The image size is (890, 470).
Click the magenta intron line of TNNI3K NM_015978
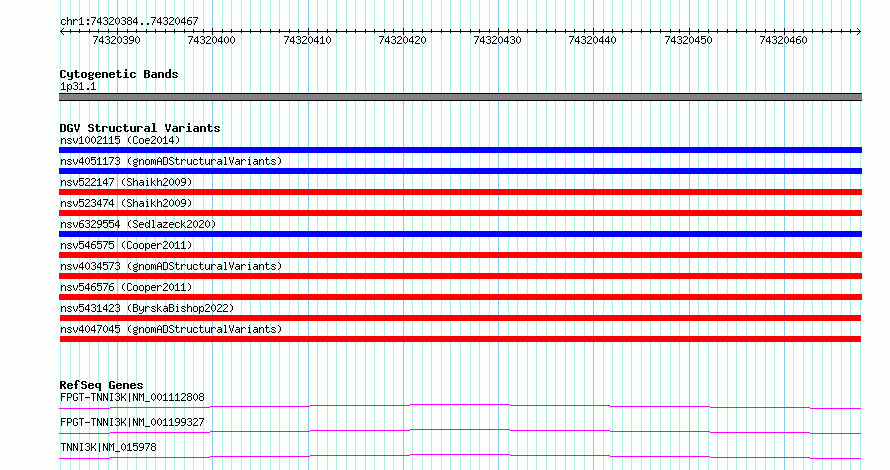[x=460, y=455]
